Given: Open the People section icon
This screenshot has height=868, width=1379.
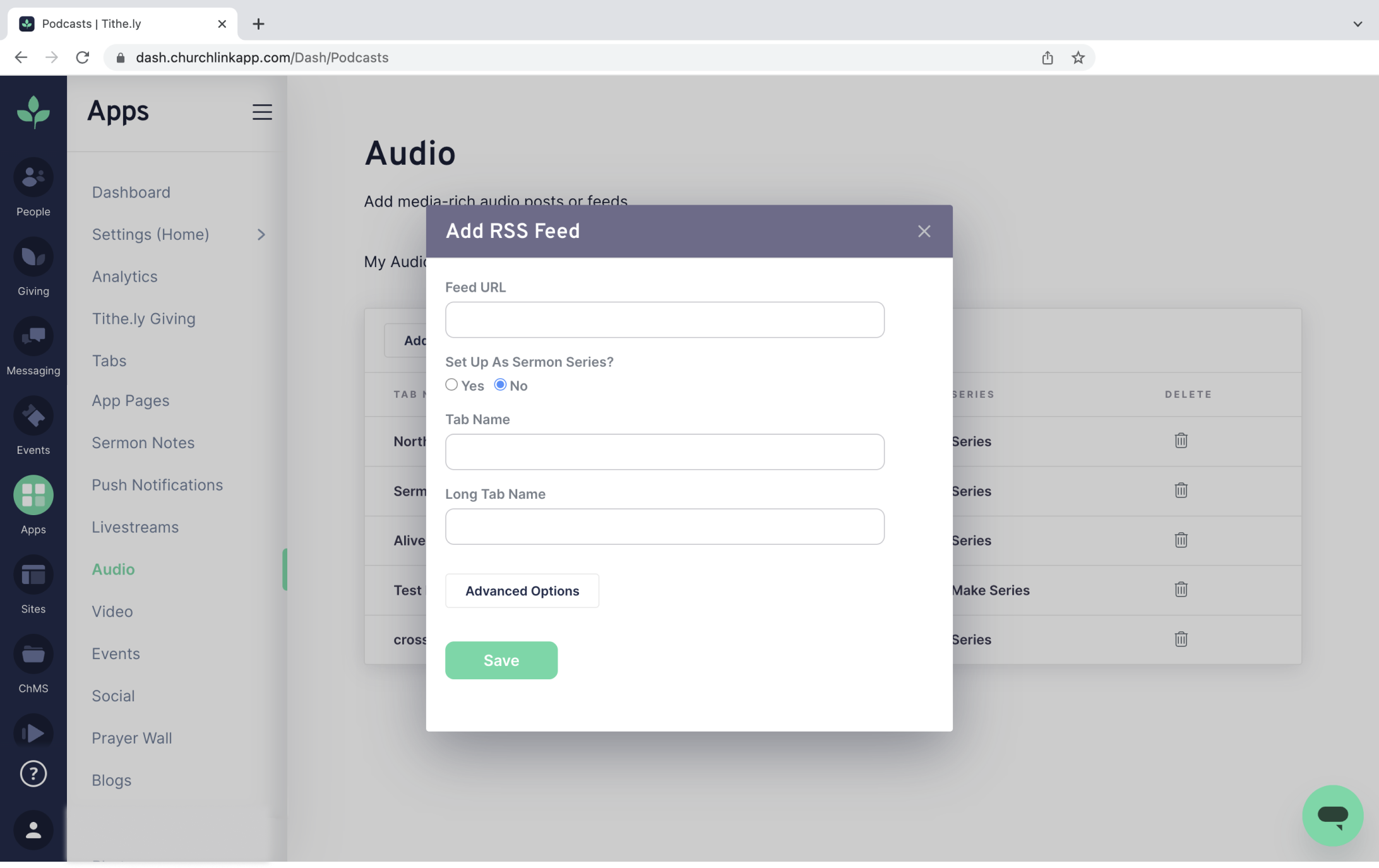Looking at the screenshot, I should (x=33, y=177).
